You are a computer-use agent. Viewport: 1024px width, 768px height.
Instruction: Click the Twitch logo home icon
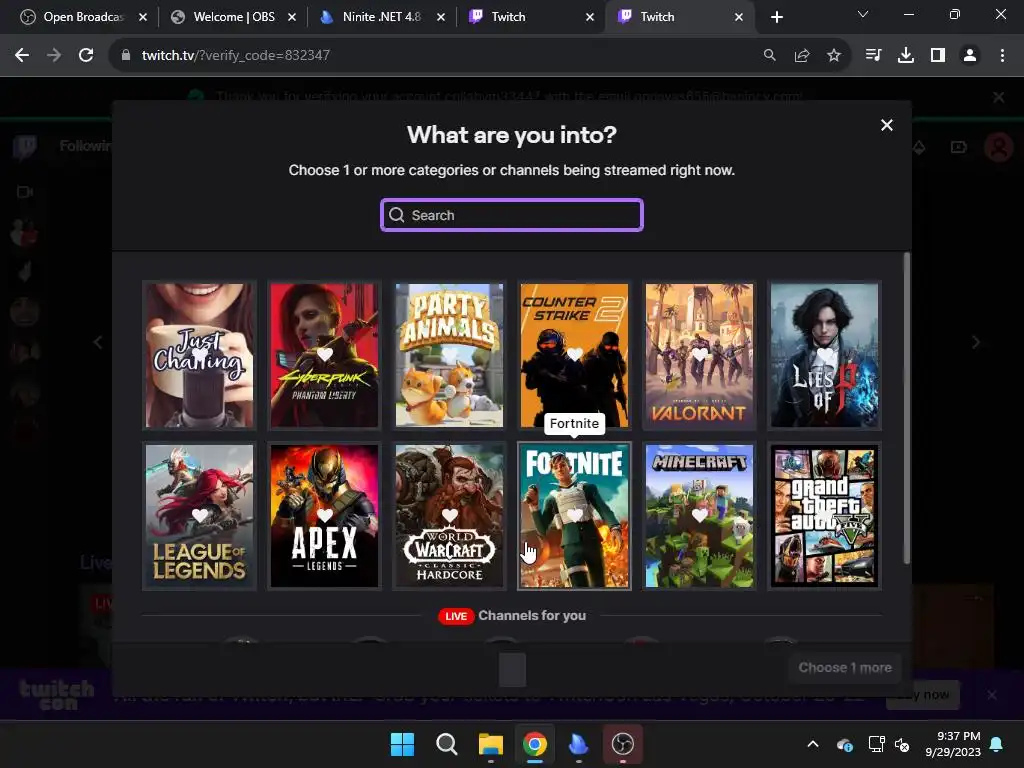(x=25, y=147)
